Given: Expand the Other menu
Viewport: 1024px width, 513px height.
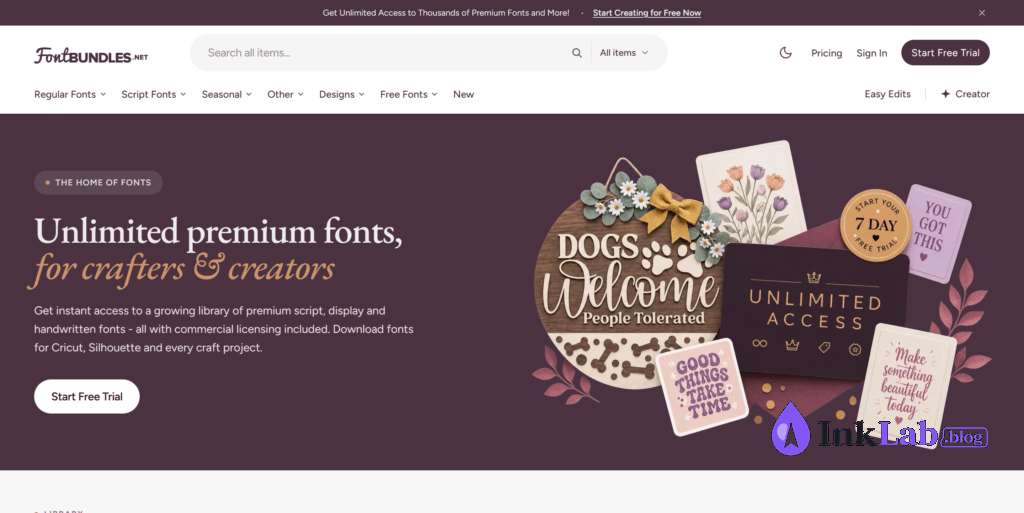Looking at the screenshot, I should point(285,94).
